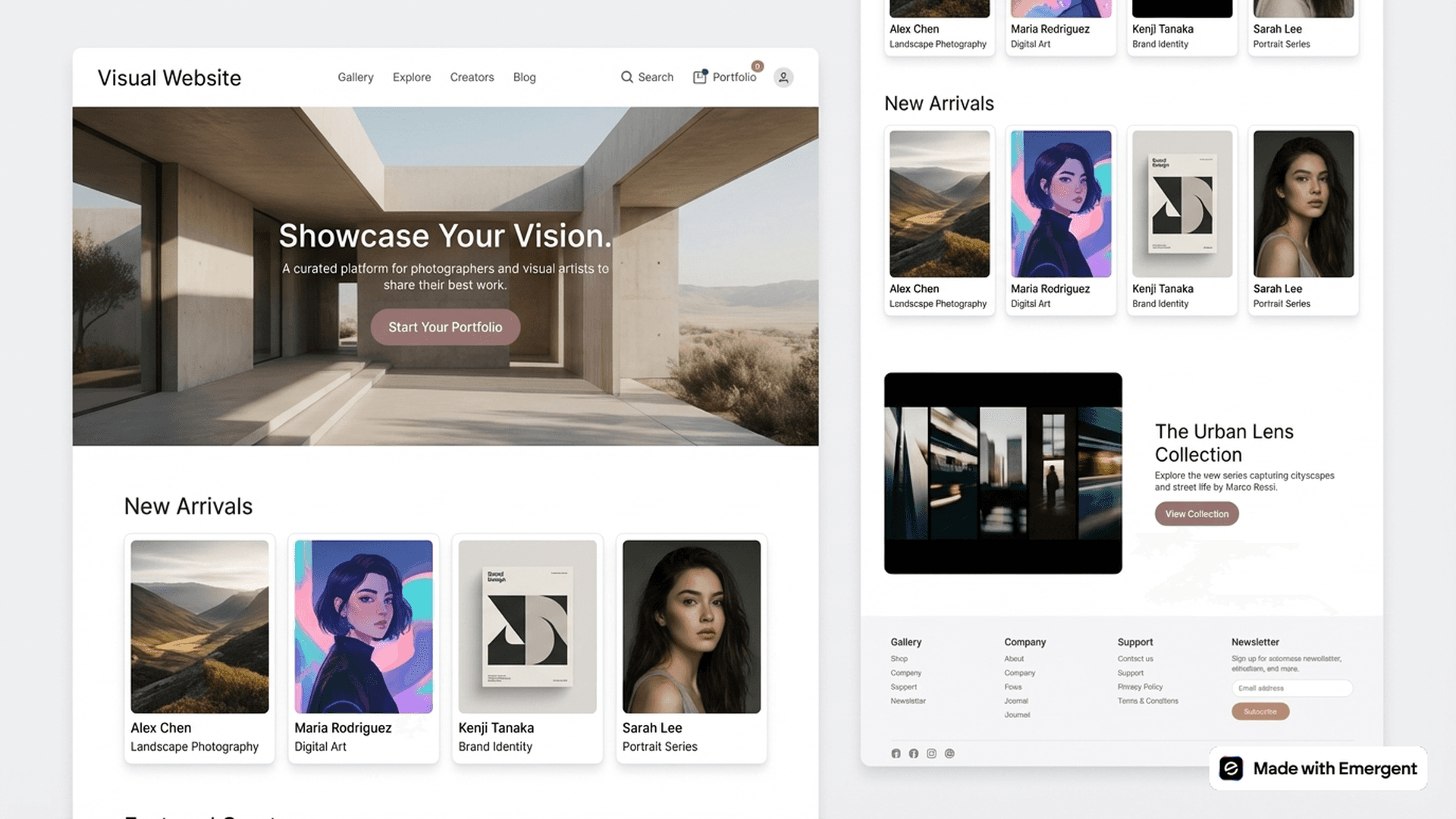Open the Privacy Policy footer link
Image resolution: width=1456 pixels, height=819 pixels.
pos(1140,687)
